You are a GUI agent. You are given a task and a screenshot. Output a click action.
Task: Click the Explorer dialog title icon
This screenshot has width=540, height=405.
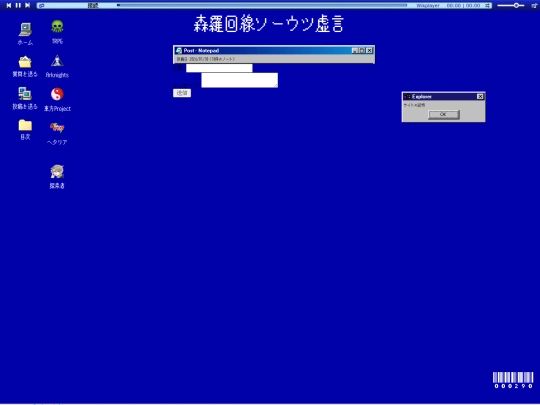(x=407, y=96)
